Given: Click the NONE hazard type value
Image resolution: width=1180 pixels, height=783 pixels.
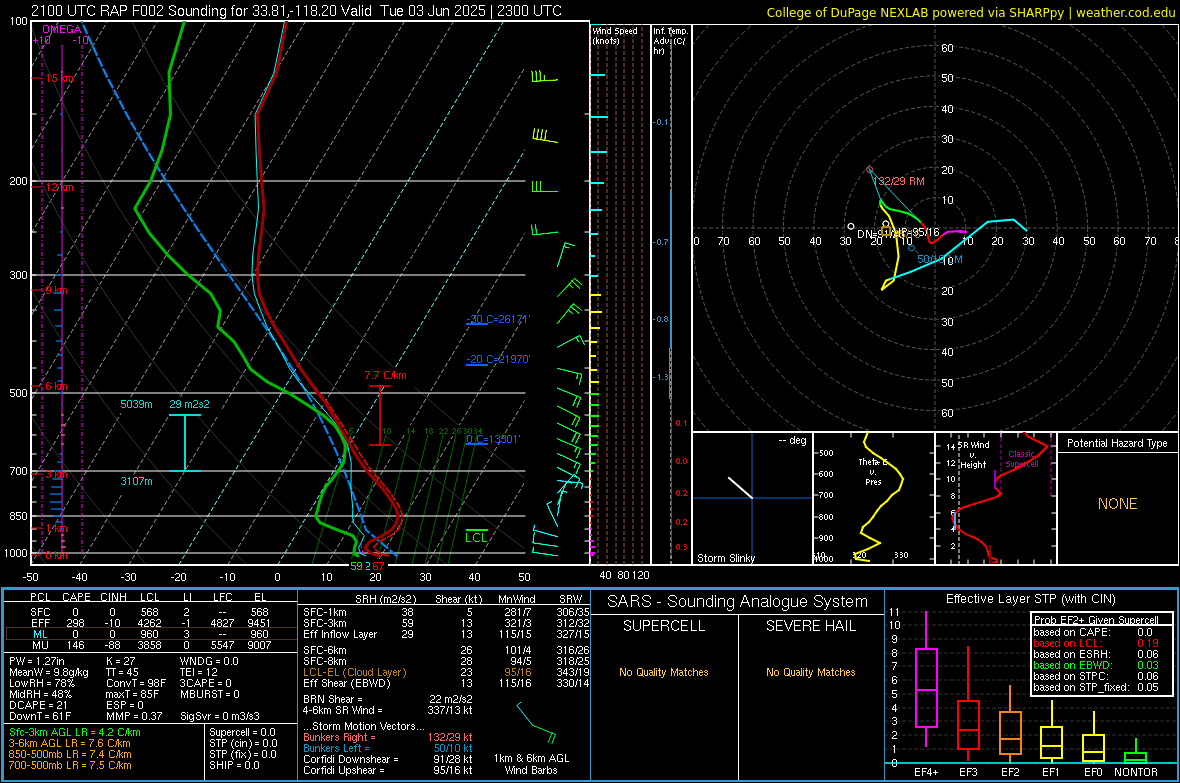Looking at the screenshot, I should pos(1118,504).
